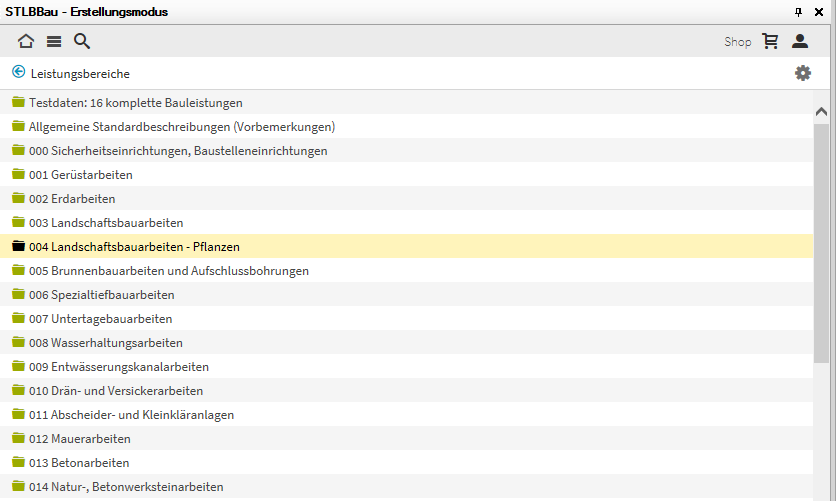Open the shopping cart
This screenshot has width=836, height=501.
[x=770, y=41]
